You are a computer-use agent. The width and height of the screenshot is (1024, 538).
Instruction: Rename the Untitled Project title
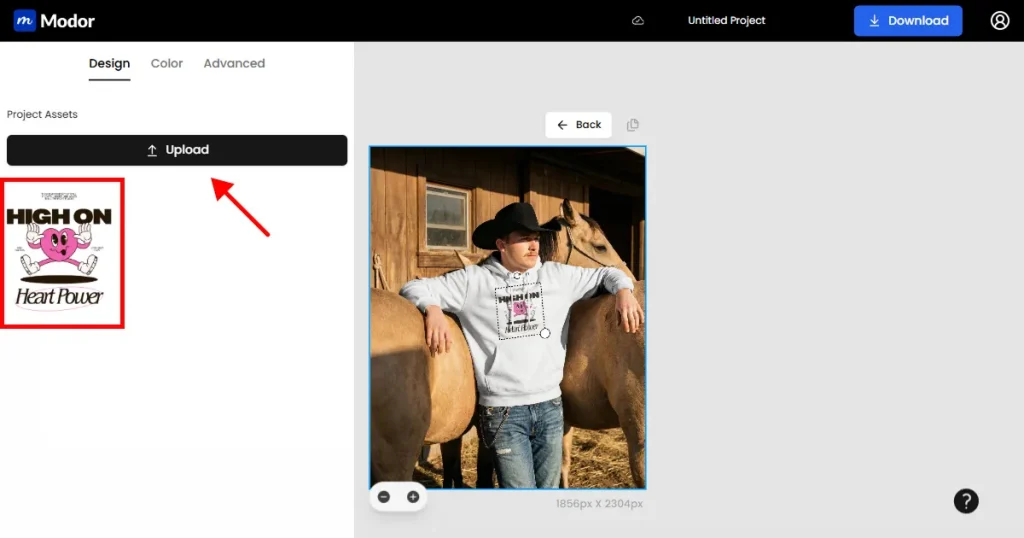726,21
